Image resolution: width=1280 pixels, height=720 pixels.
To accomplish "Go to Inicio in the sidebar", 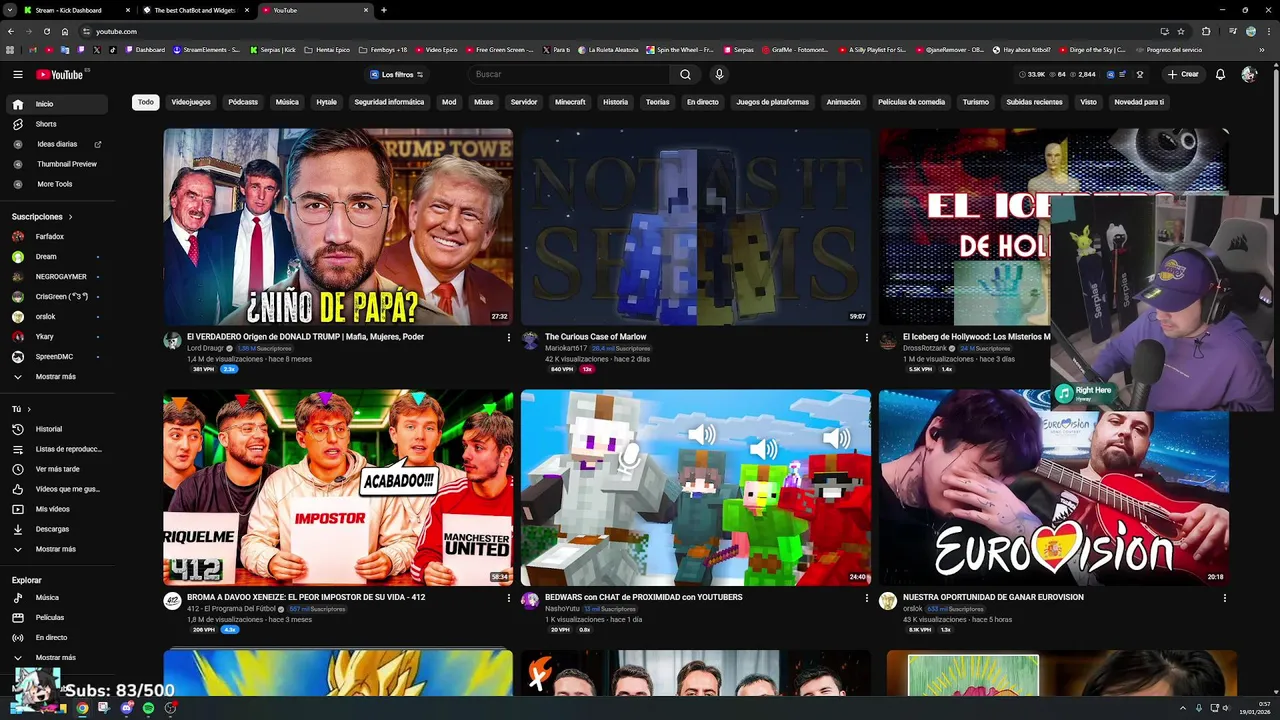I will click(x=56, y=104).
